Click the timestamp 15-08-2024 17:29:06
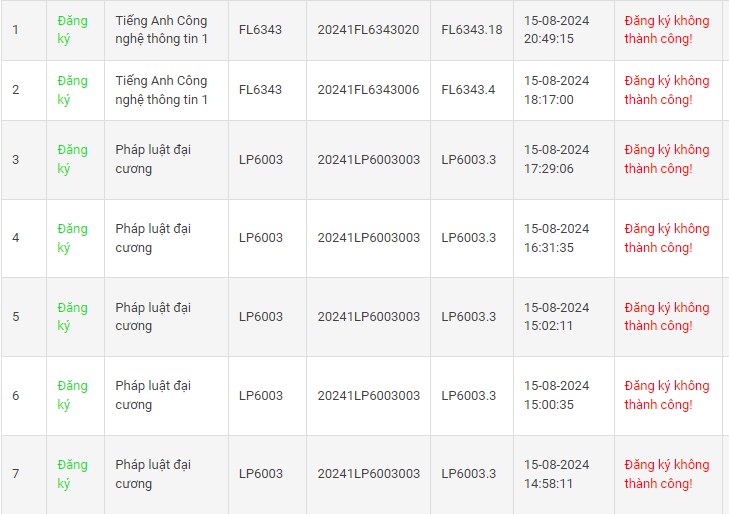Screen dimensions: 729x514 [x=556, y=159]
